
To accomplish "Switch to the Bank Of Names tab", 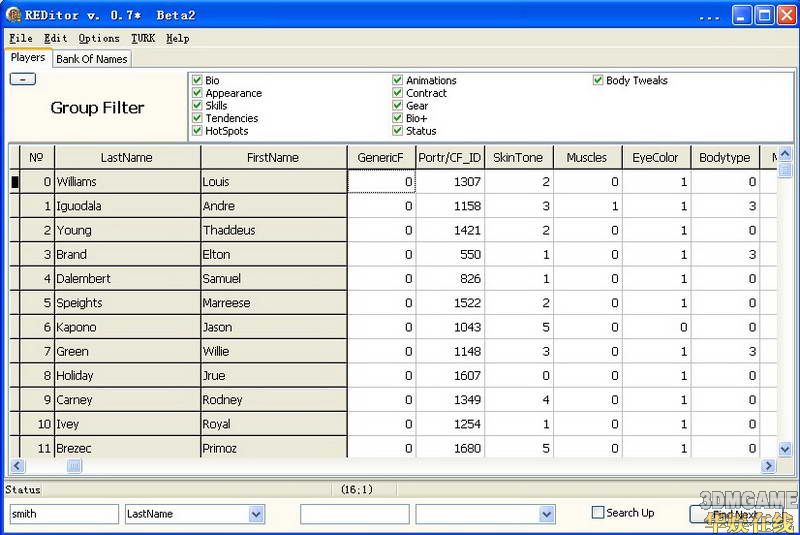I will click(92, 59).
